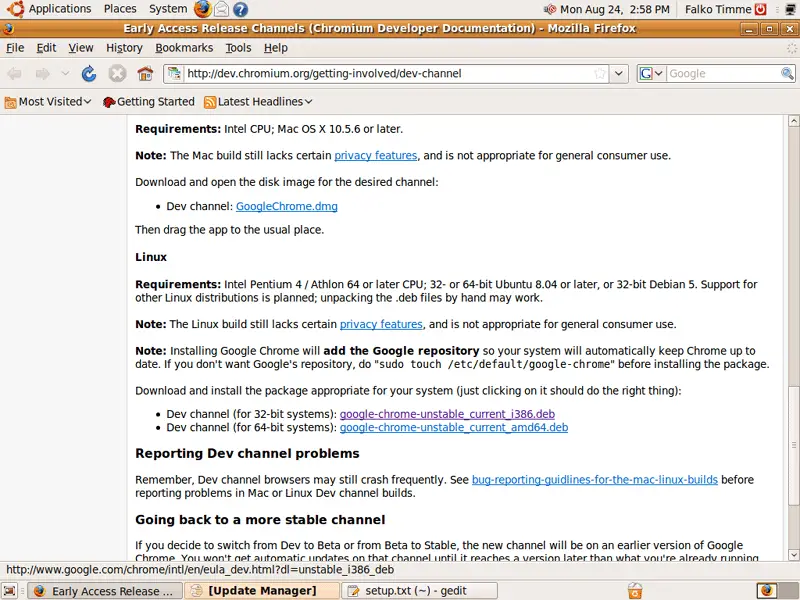The height and width of the screenshot is (600, 800).
Task: Click the search magnifier icon
Action: [x=787, y=73]
